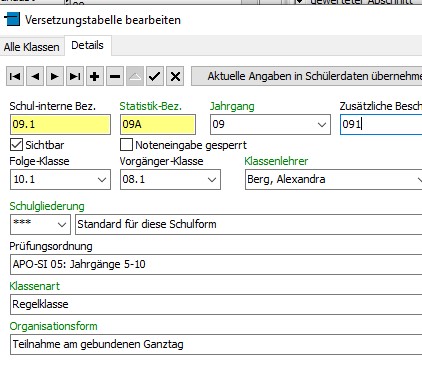The width and height of the screenshot is (422, 373).
Task: Click Statistik-Bez. field 09A
Action: coord(158,125)
